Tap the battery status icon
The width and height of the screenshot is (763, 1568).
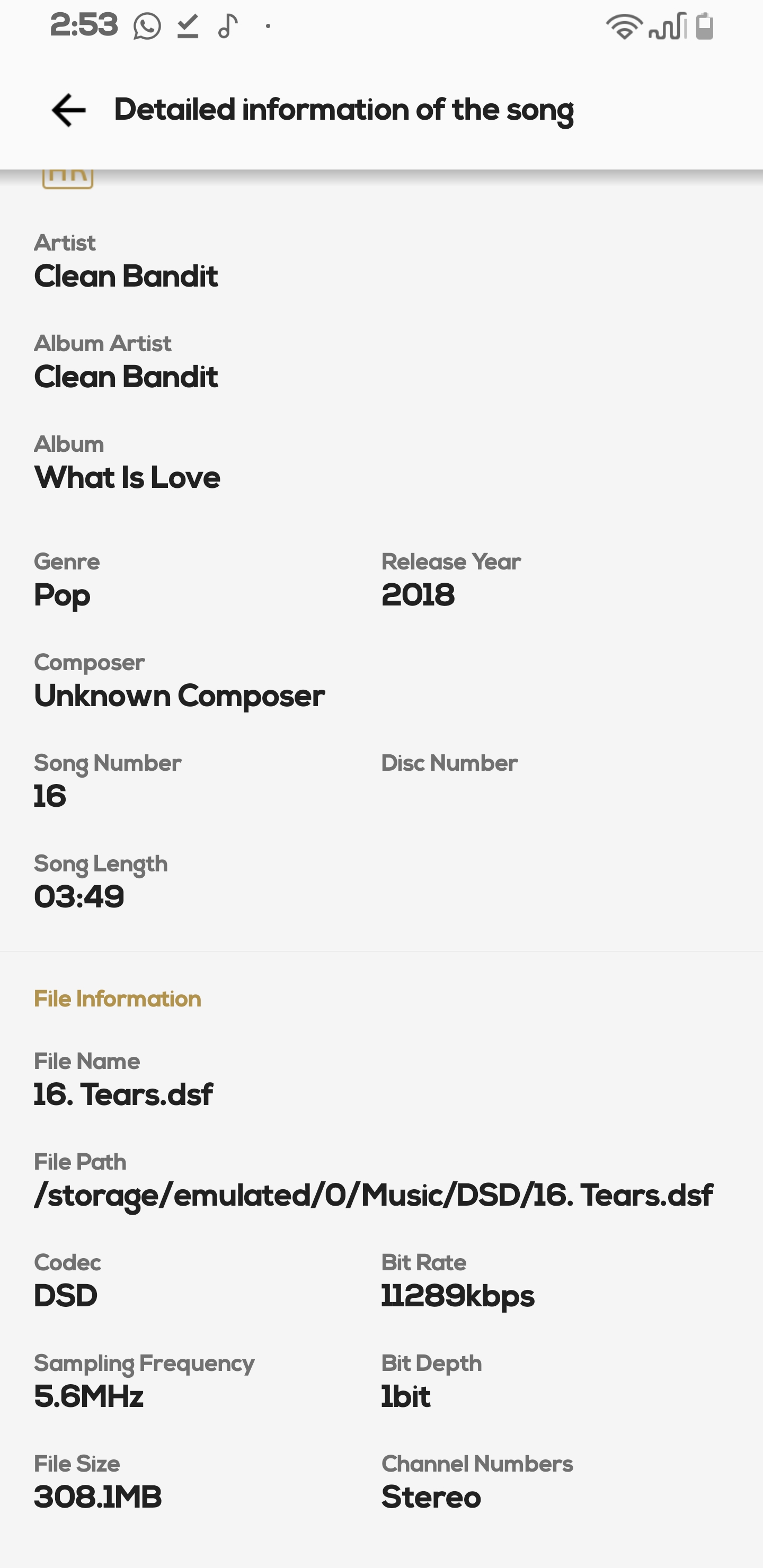(704, 27)
